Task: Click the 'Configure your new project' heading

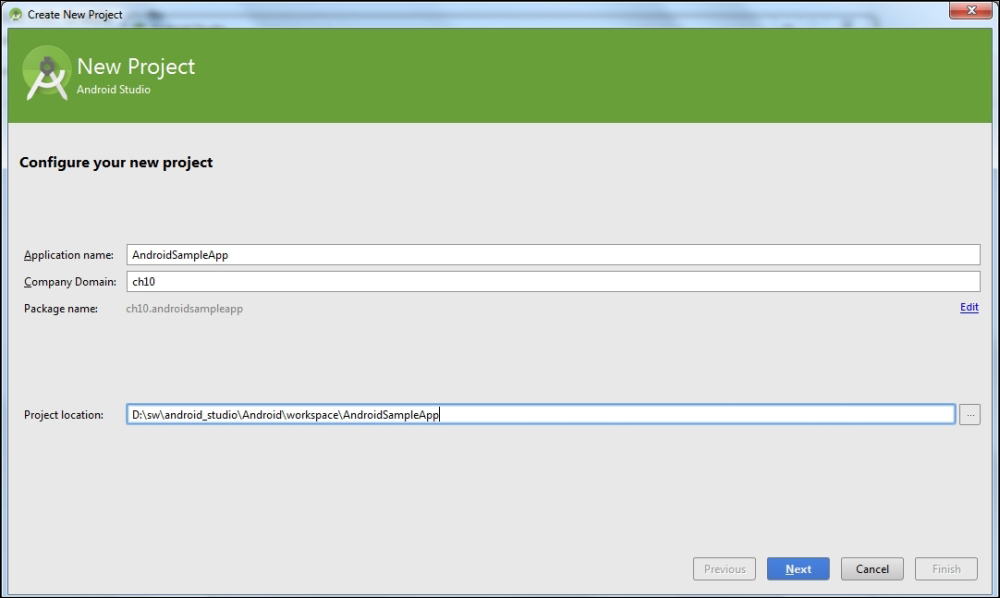Action: (x=116, y=163)
